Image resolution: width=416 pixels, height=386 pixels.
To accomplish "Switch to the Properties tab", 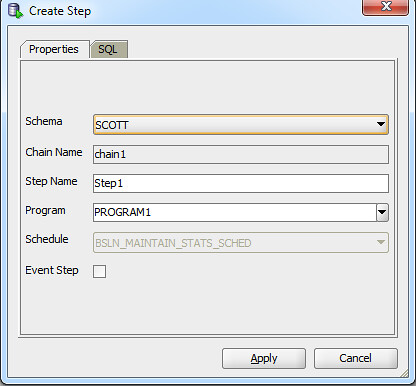I will click(x=54, y=49).
